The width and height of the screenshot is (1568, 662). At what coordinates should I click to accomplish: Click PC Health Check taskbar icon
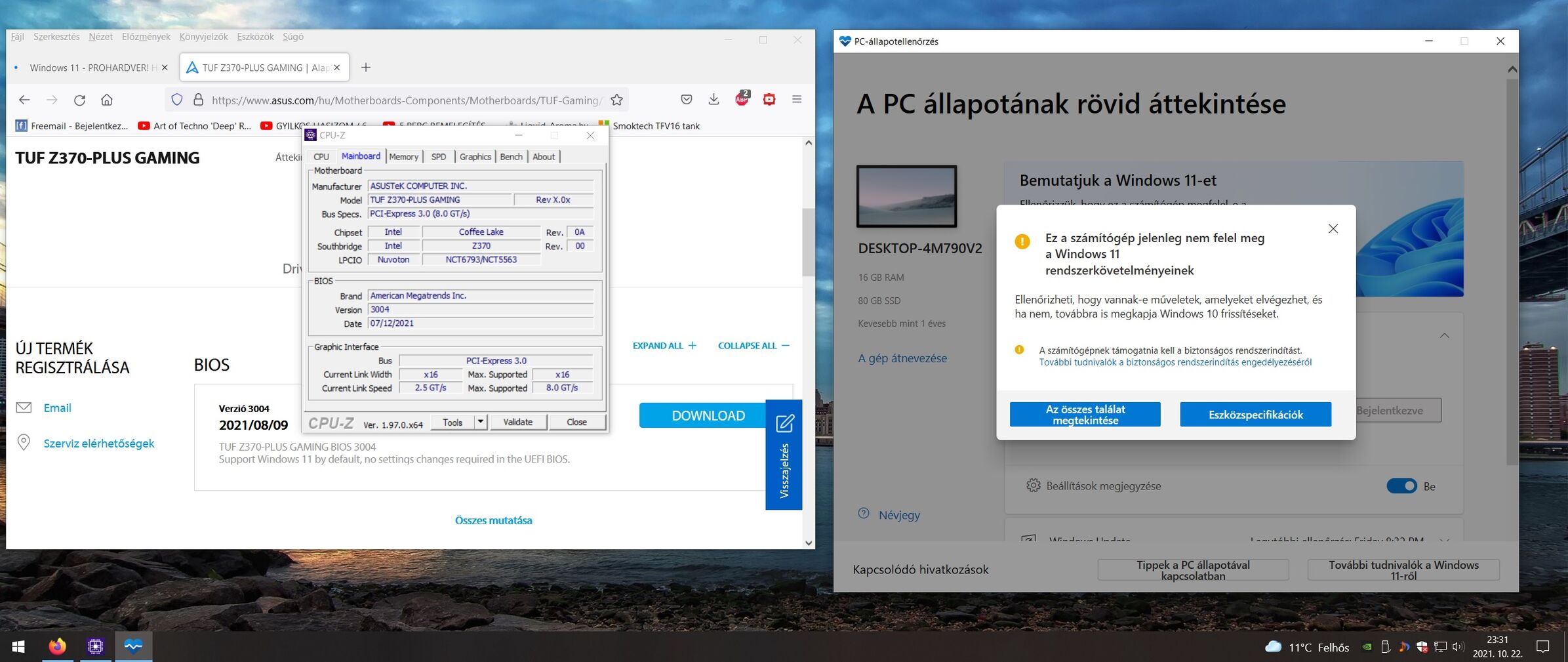[x=133, y=647]
